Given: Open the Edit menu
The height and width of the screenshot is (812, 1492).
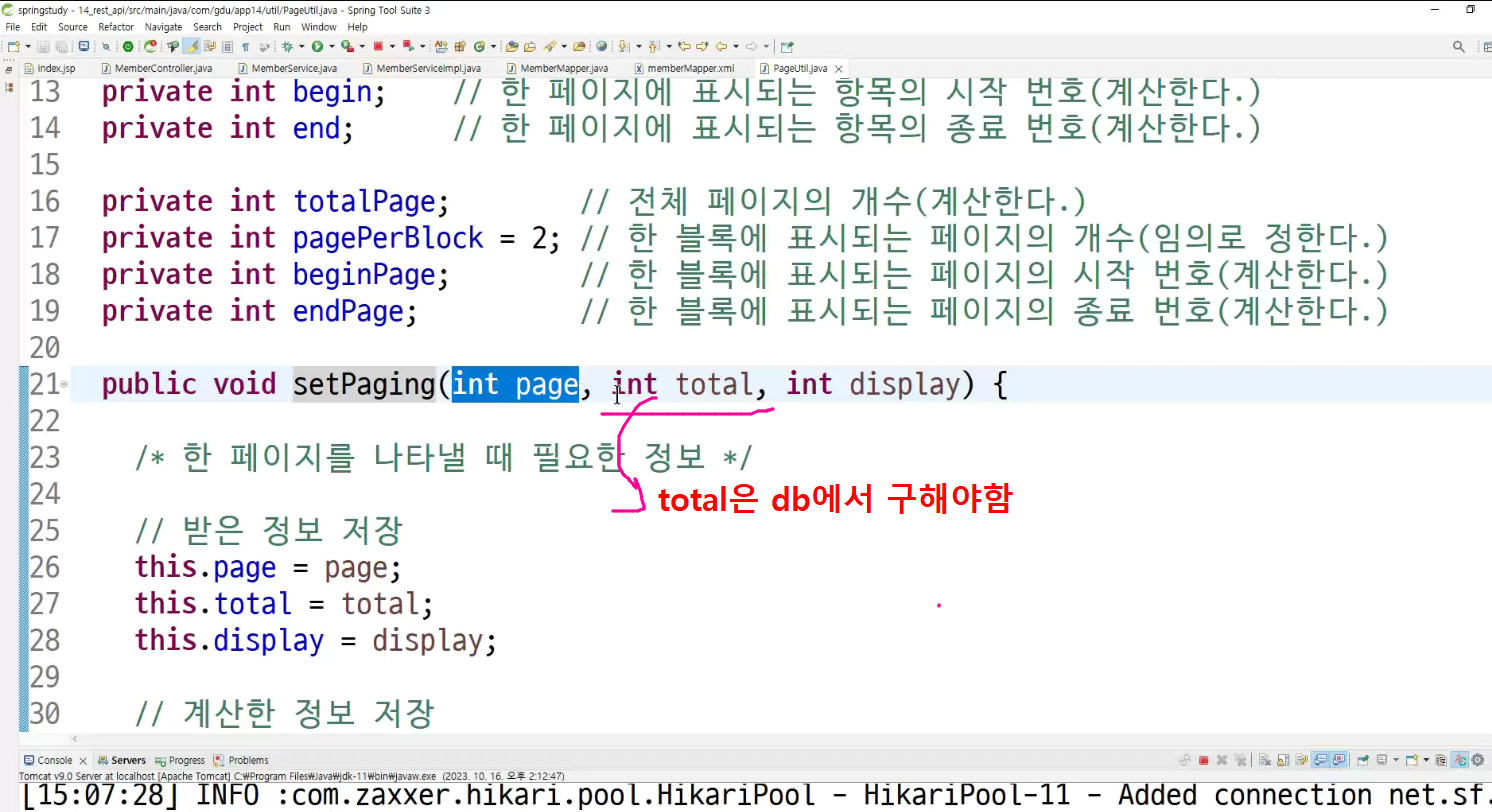Looking at the screenshot, I should click(x=39, y=27).
